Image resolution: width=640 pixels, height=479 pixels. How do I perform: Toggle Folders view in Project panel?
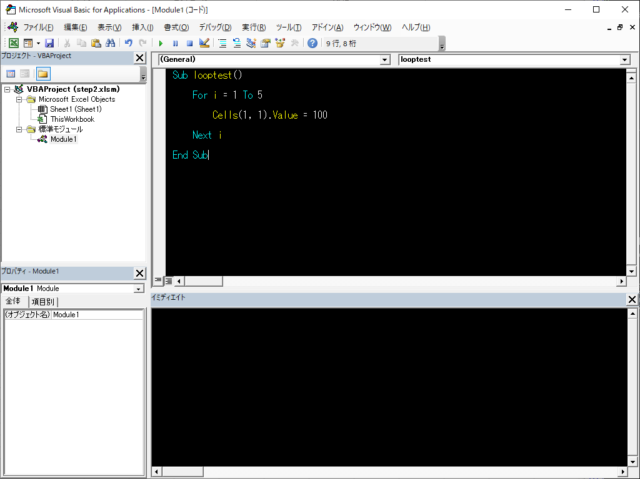[43, 74]
